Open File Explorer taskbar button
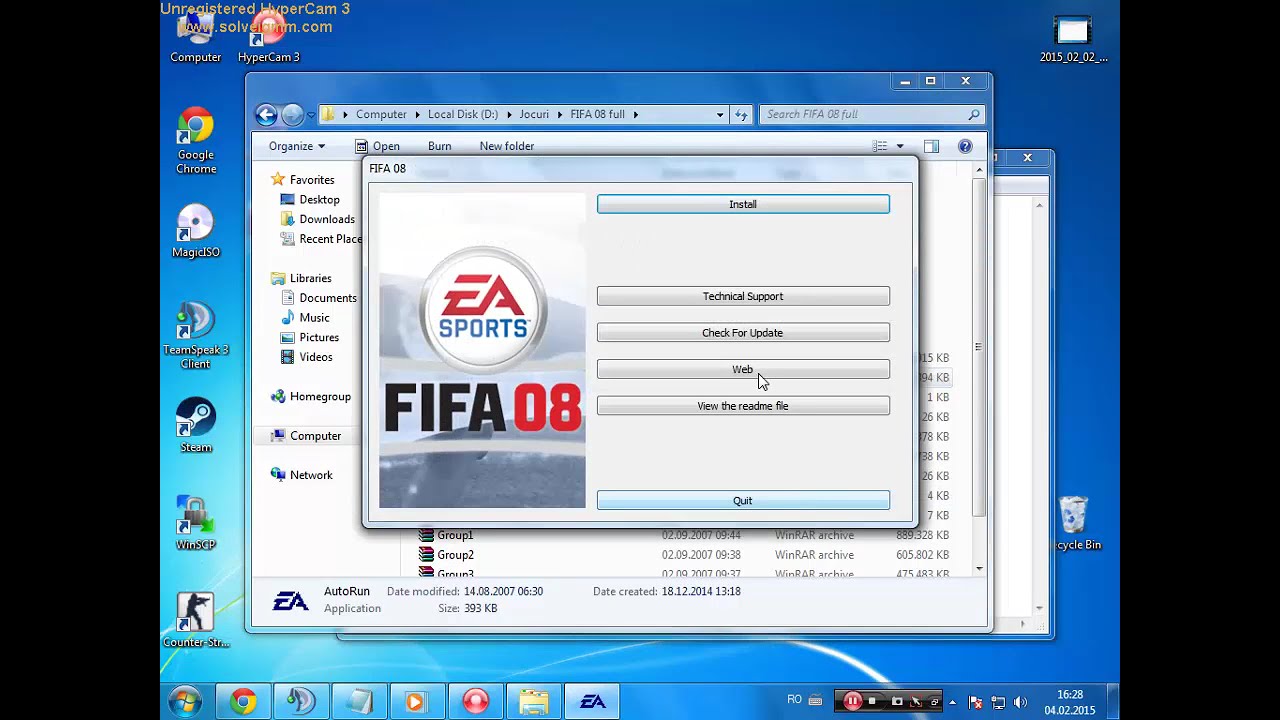The image size is (1280, 720). click(533, 702)
